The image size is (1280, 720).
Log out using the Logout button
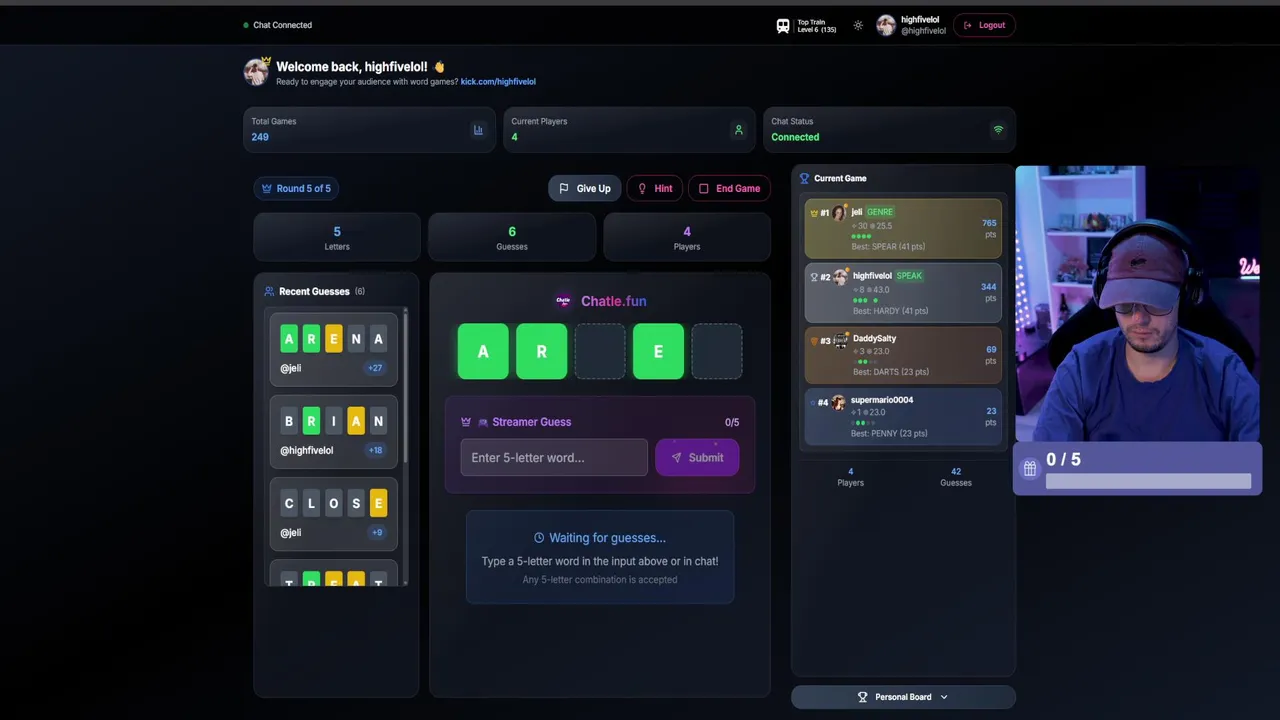(x=984, y=26)
